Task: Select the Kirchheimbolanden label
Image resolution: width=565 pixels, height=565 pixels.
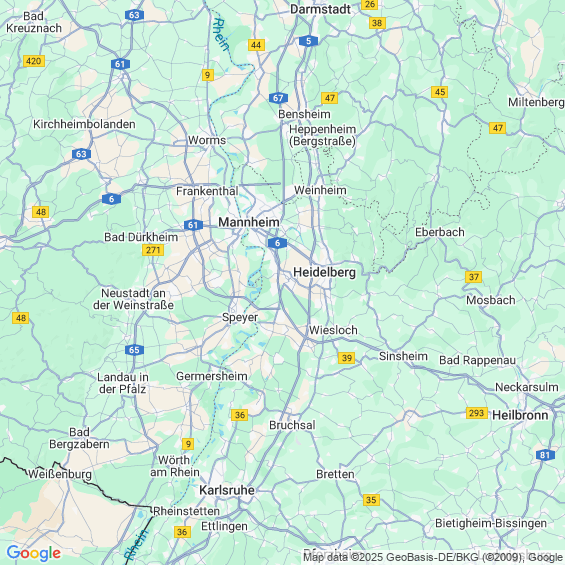Action: point(84,124)
